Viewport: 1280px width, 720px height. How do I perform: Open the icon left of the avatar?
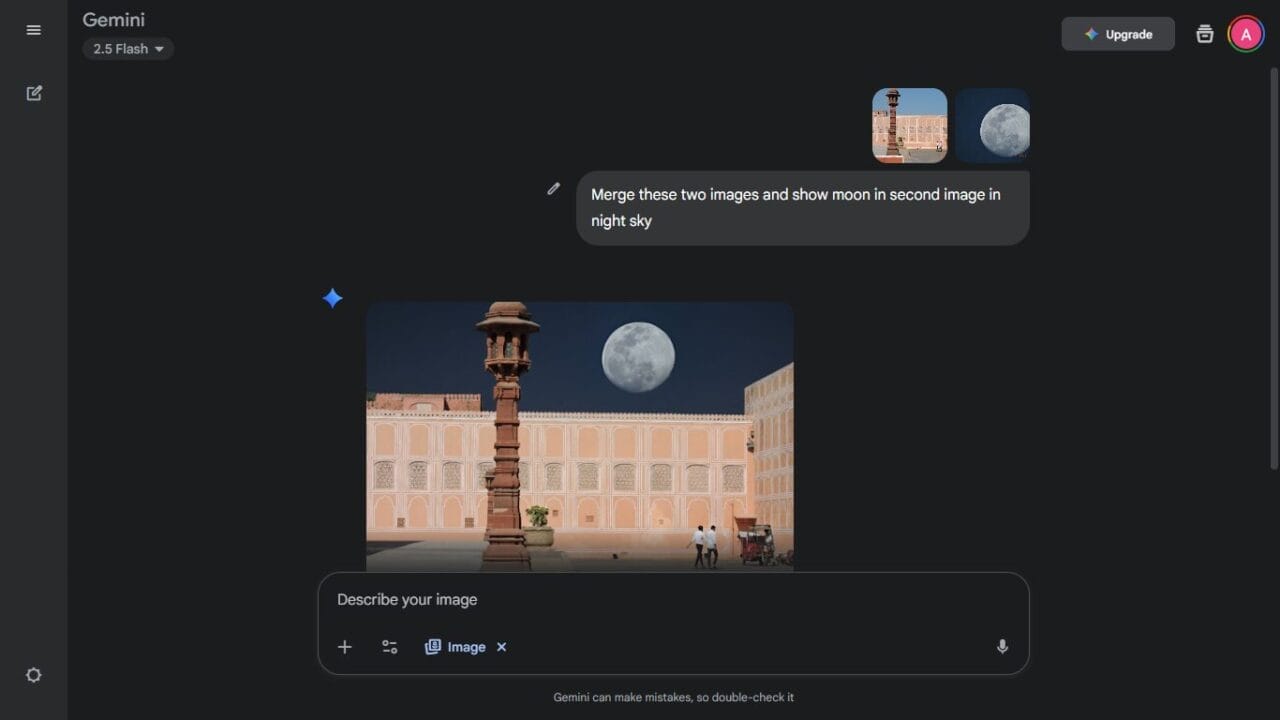point(1205,34)
